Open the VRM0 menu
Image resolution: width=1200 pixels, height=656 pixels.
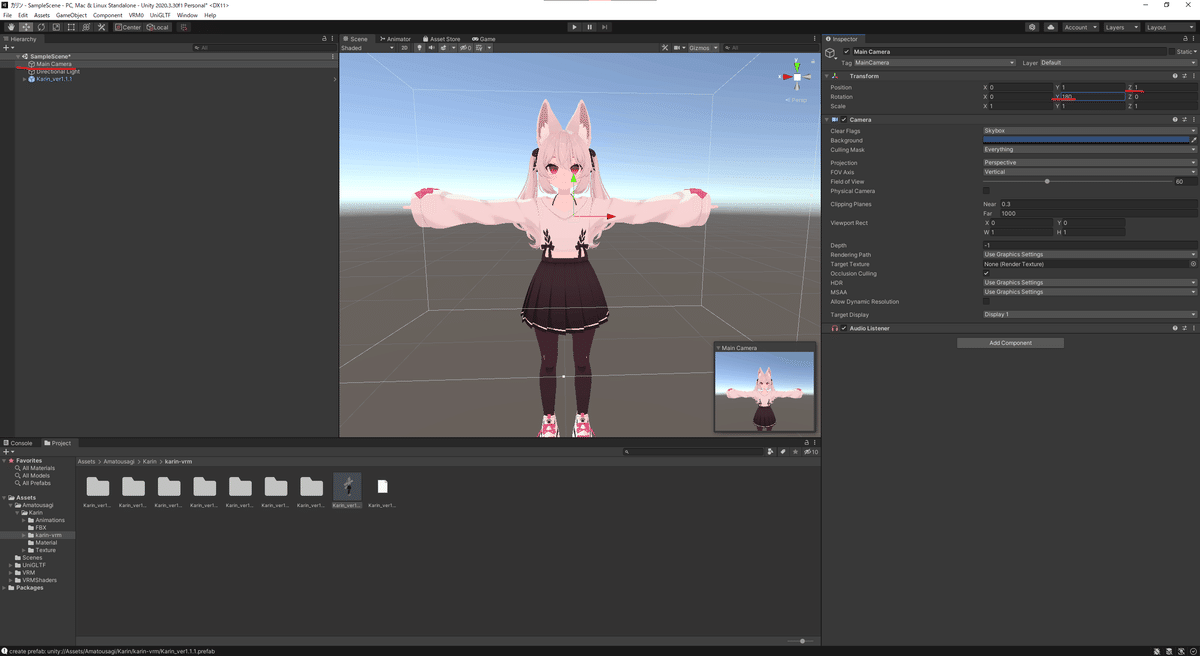pyautogui.click(x=136, y=15)
